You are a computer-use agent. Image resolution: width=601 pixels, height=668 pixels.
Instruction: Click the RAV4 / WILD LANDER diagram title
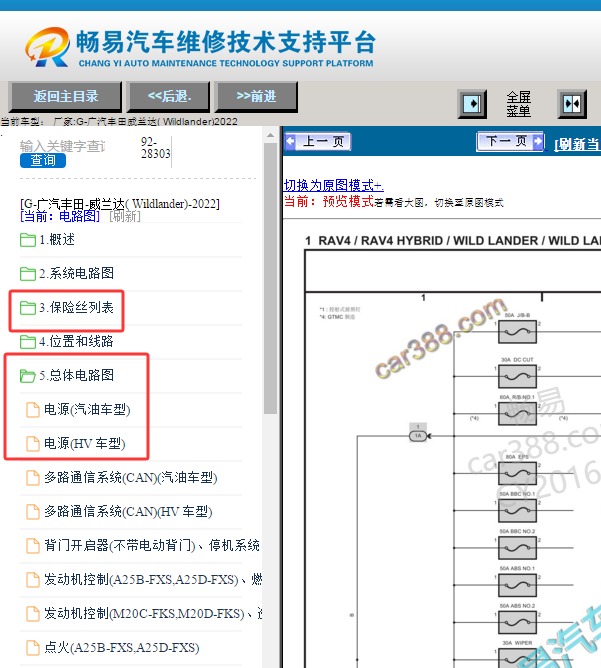click(x=453, y=241)
